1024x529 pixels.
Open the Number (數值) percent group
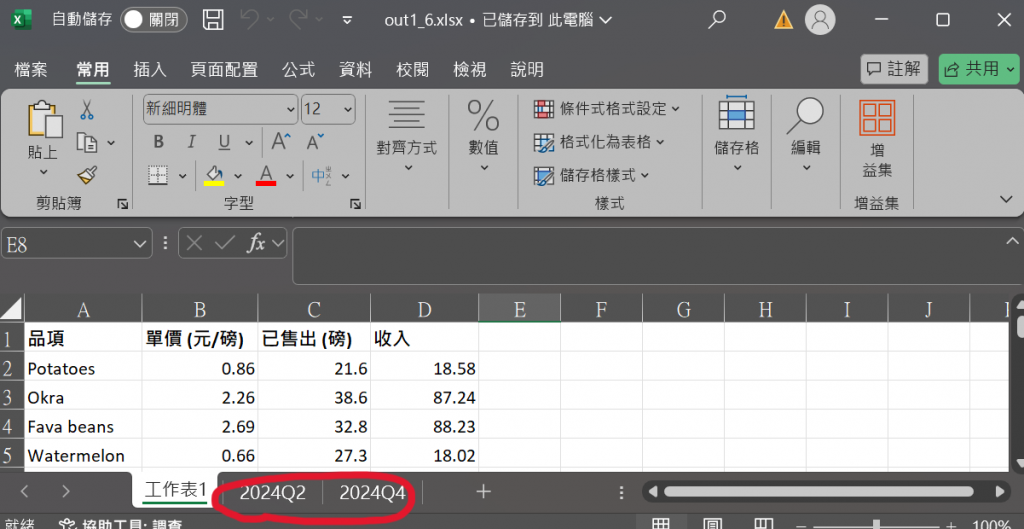483,136
